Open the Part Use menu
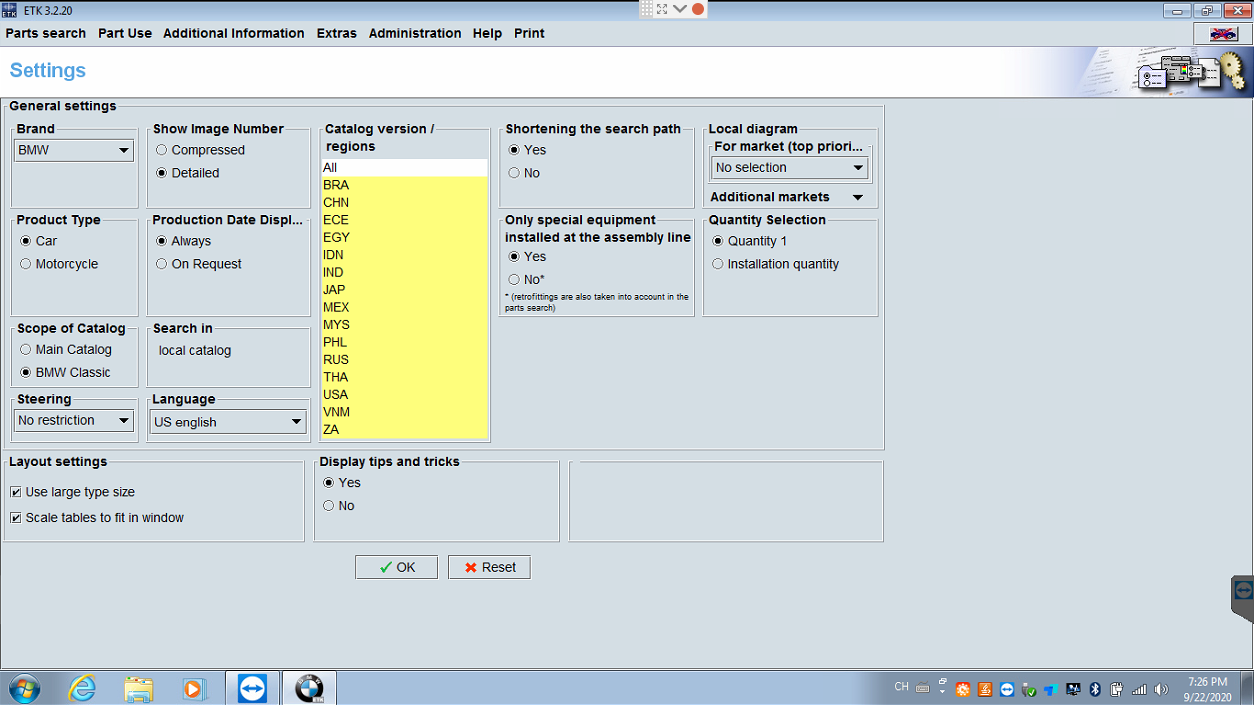 (x=125, y=33)
